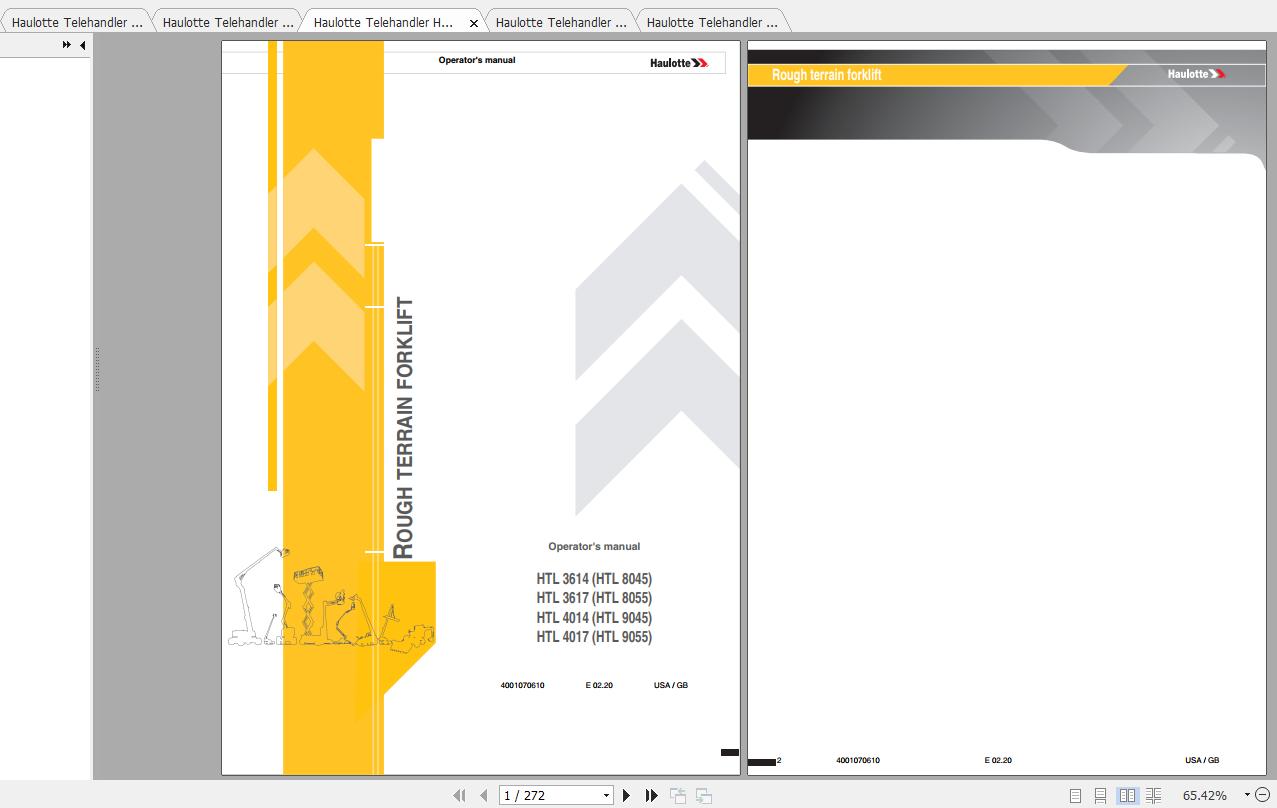This screenshot has height=808, width=1277.
Task: Click the Operator's manual heading above the model list
Action: [594, 547]
